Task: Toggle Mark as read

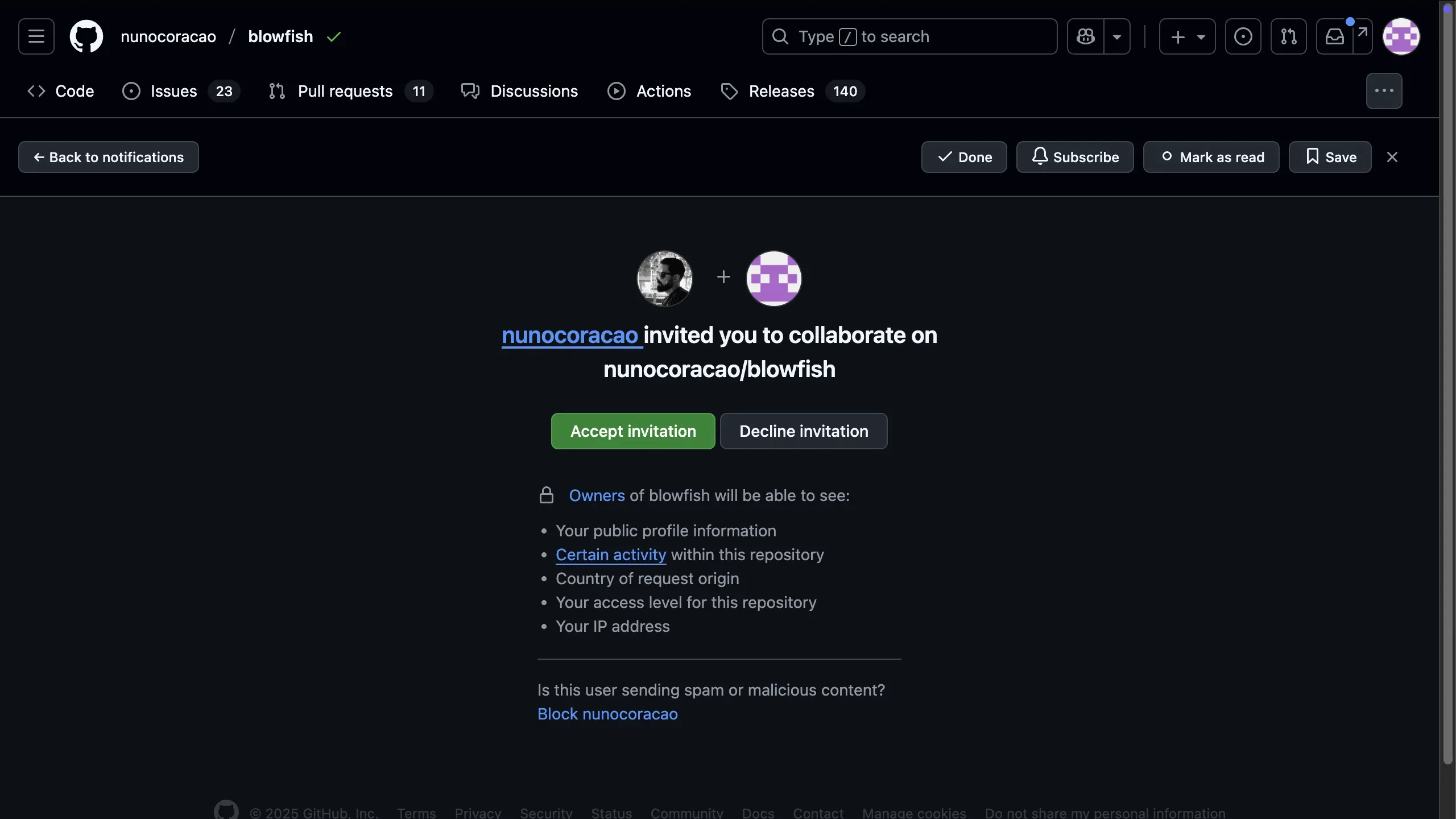Action: (1211, 157)
